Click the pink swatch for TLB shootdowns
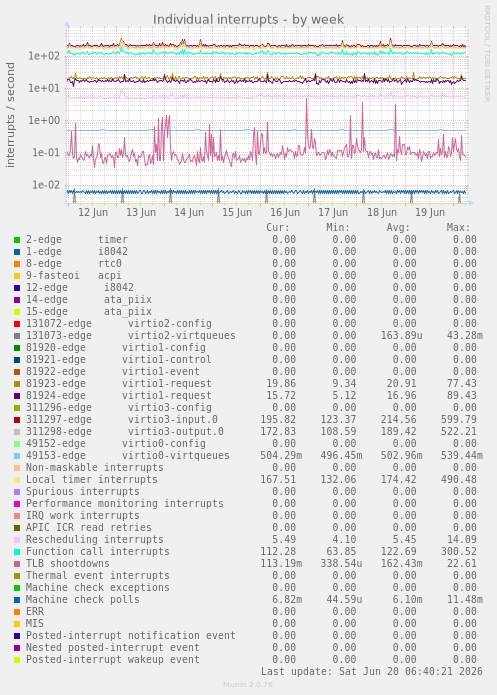The image size is (497, 695). tap(17, 564)
